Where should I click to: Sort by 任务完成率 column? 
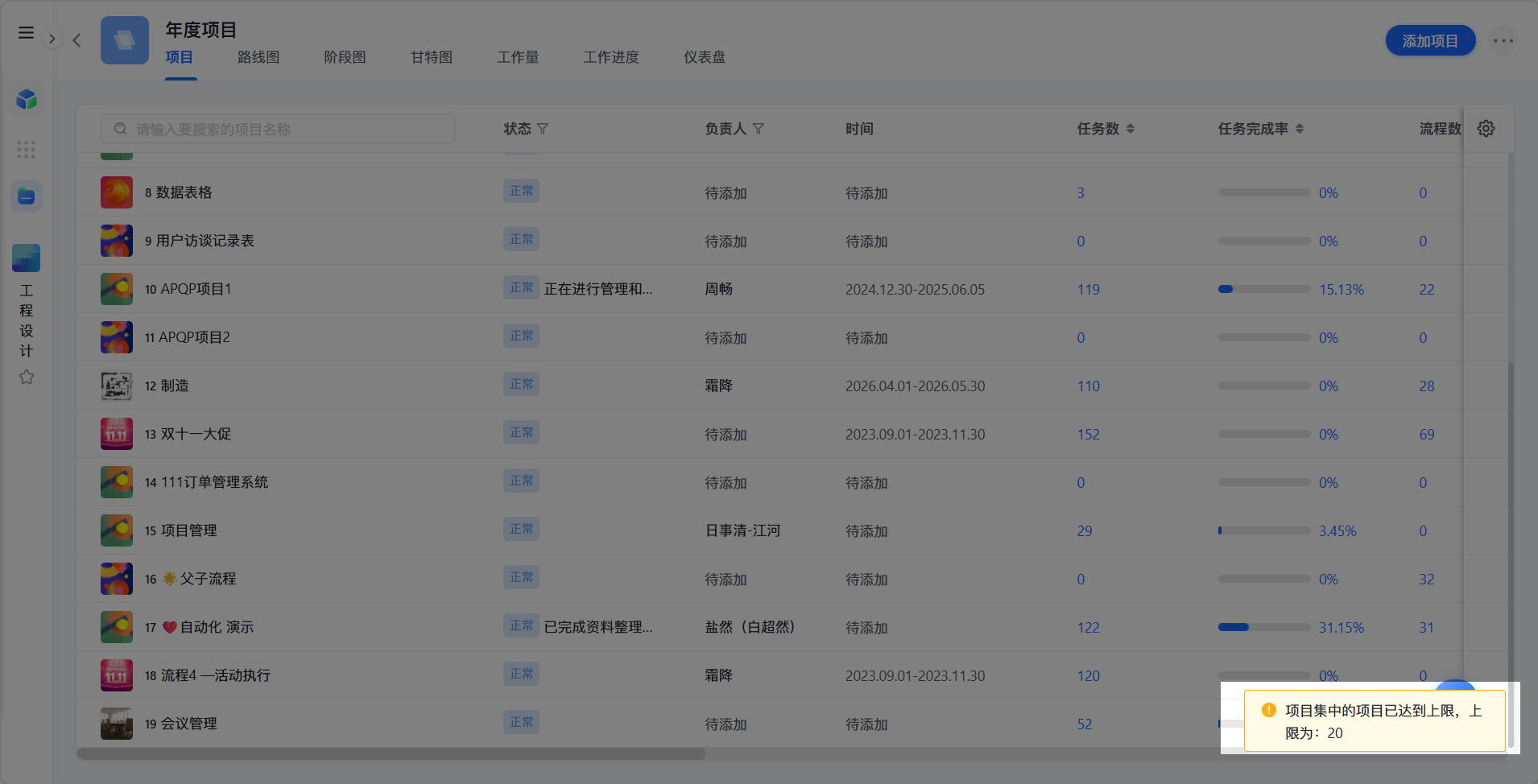point(1300,129)
